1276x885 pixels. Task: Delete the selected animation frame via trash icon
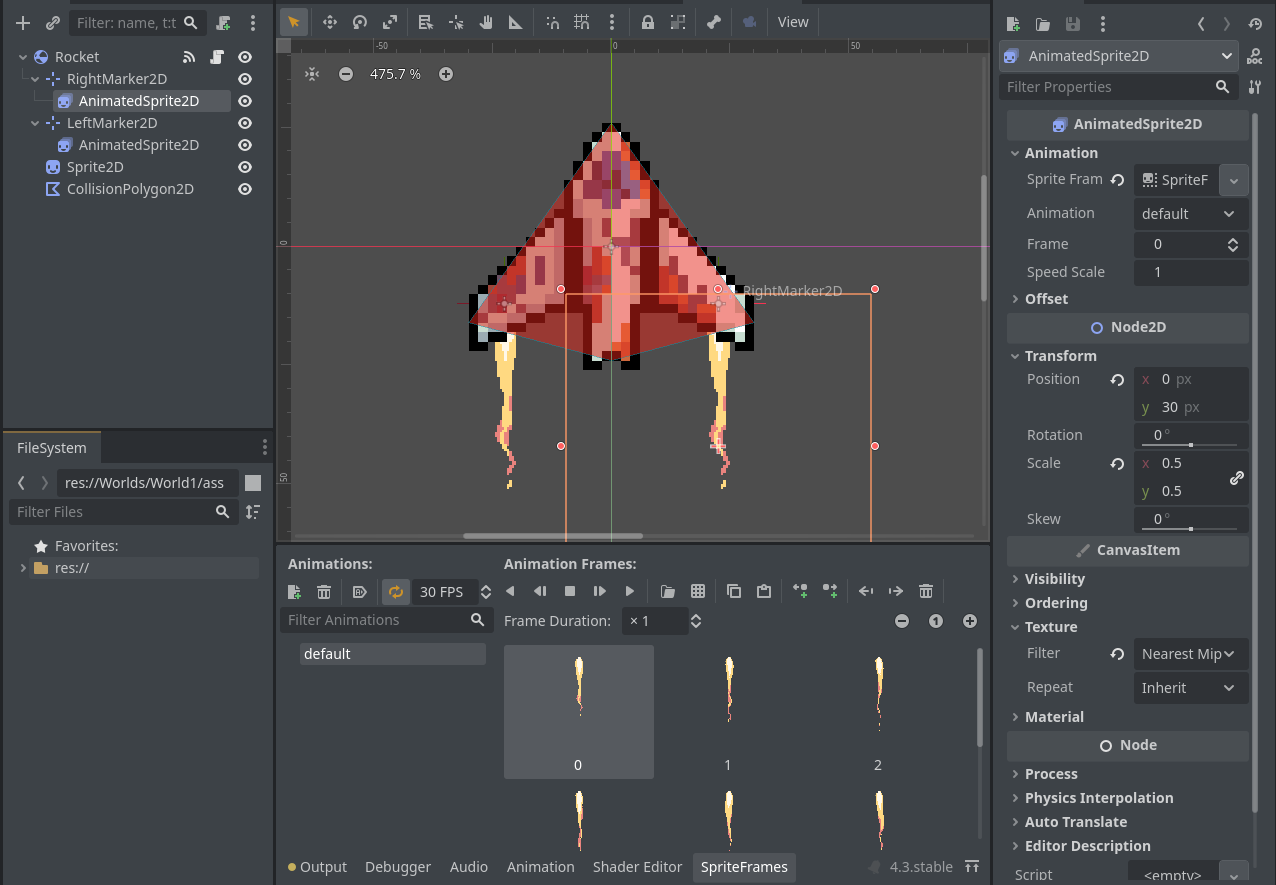925,591
